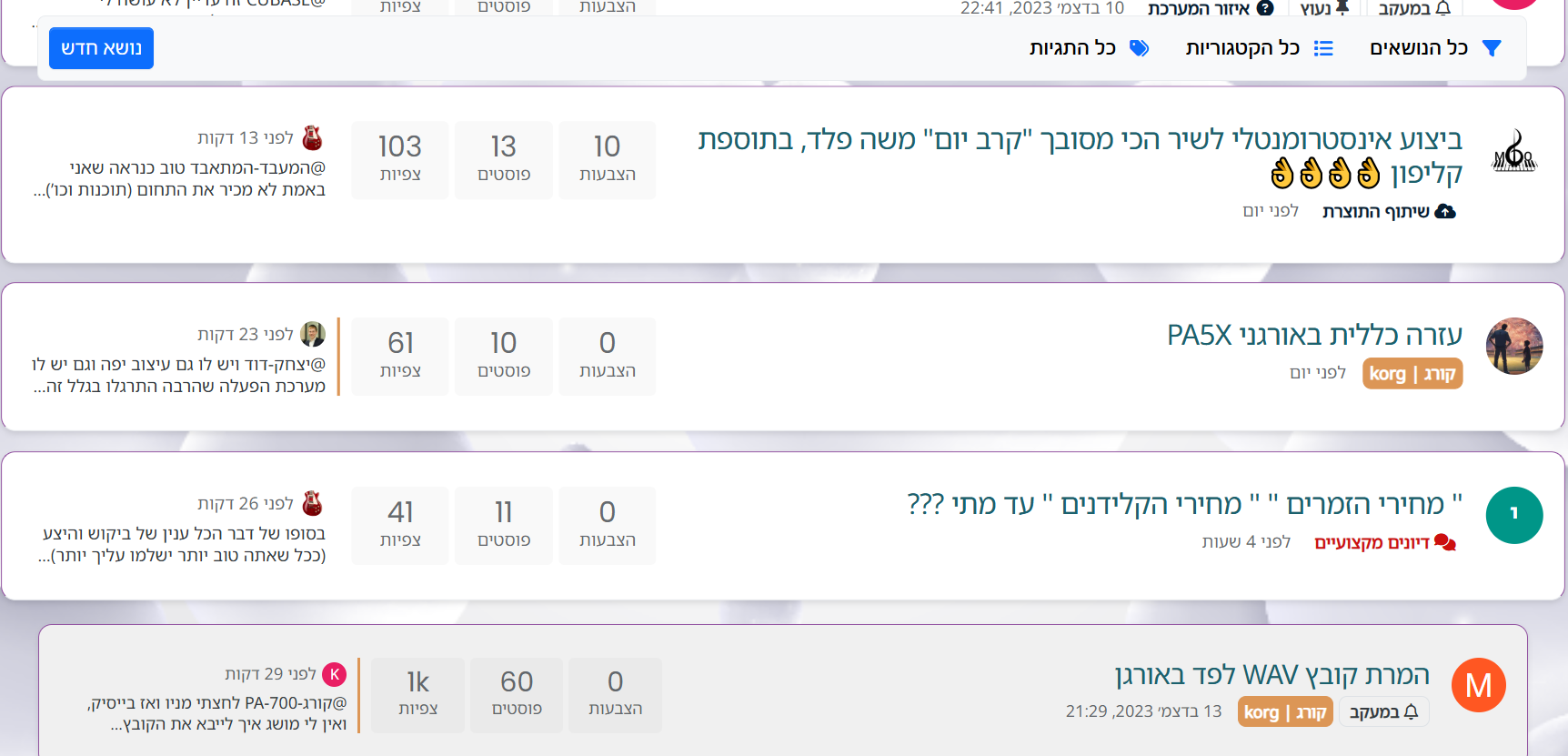Open the כל התגיות tags dropdown
1568x756 pixels.
tap(1089, 48)
